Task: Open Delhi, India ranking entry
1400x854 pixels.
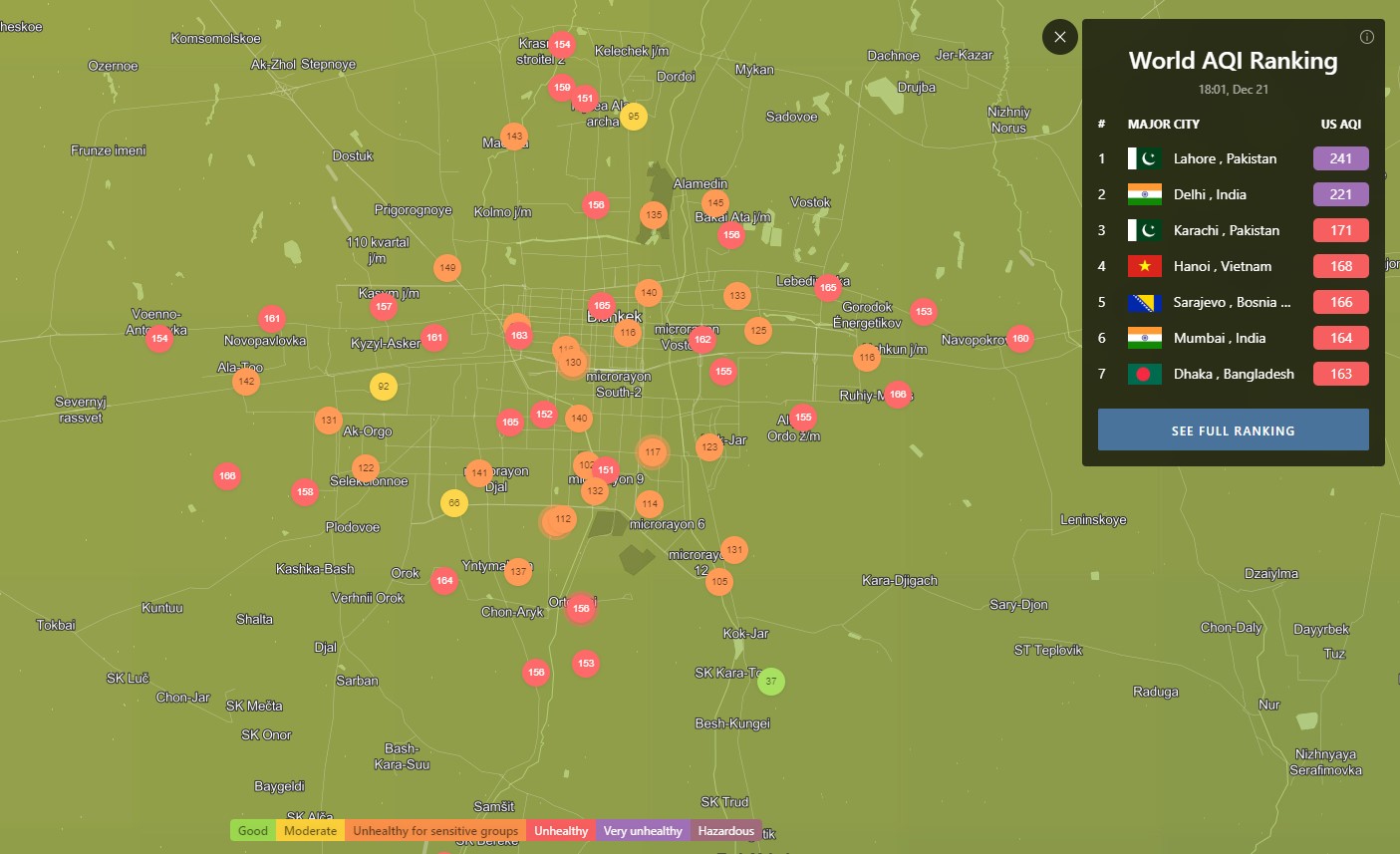Action: pyautogui.click(x=1209, y=194)
